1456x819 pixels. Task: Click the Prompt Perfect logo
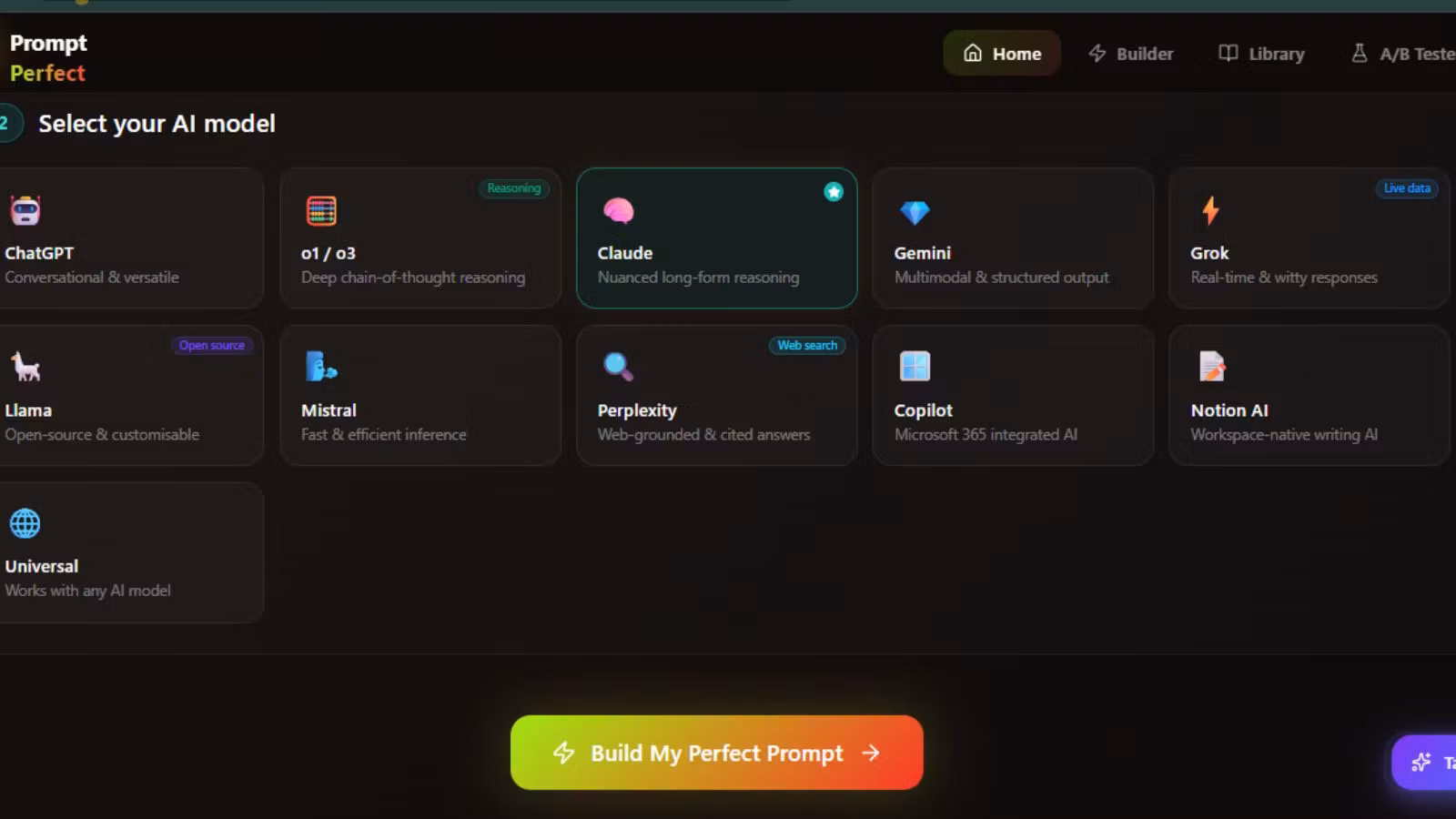(x=48, y=57)
